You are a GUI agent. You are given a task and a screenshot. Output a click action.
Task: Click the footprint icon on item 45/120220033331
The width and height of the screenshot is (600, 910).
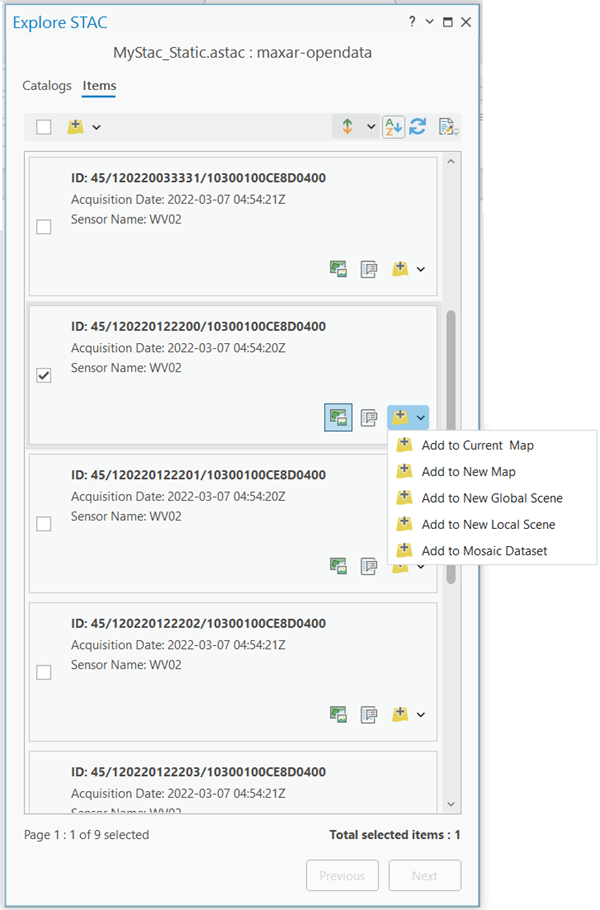[339, 269]
